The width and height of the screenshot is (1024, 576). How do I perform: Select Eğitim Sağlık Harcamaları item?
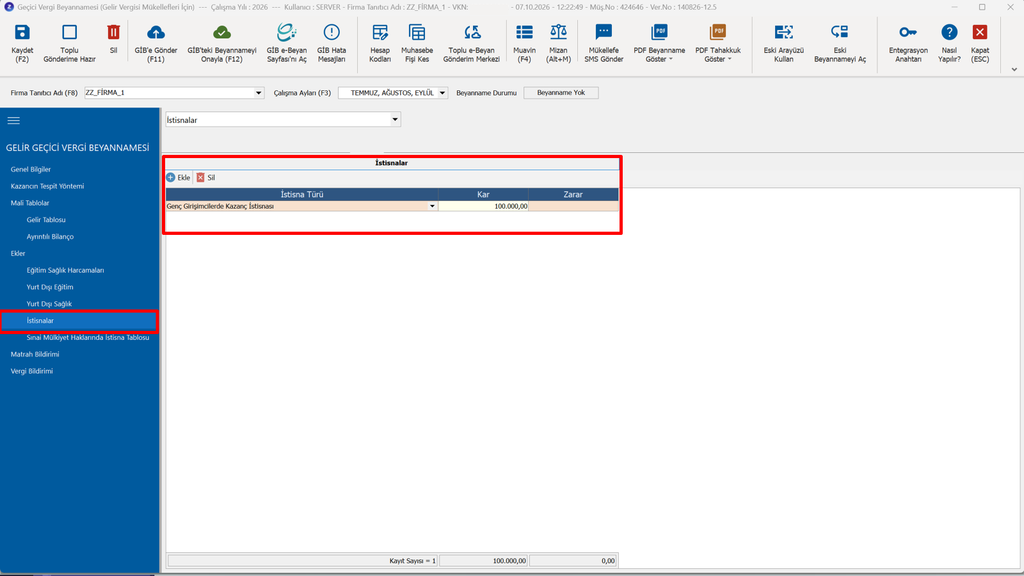tap(65, 270)
